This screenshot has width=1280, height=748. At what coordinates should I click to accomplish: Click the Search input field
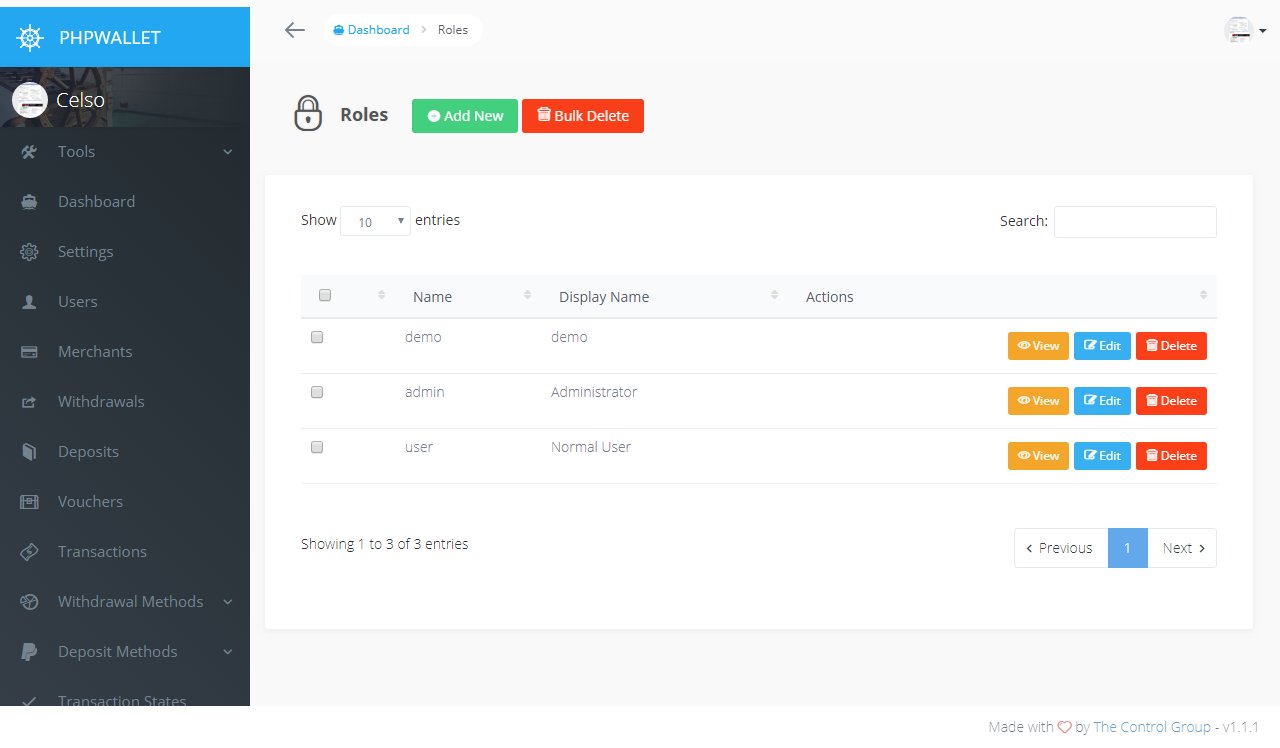1135,222
